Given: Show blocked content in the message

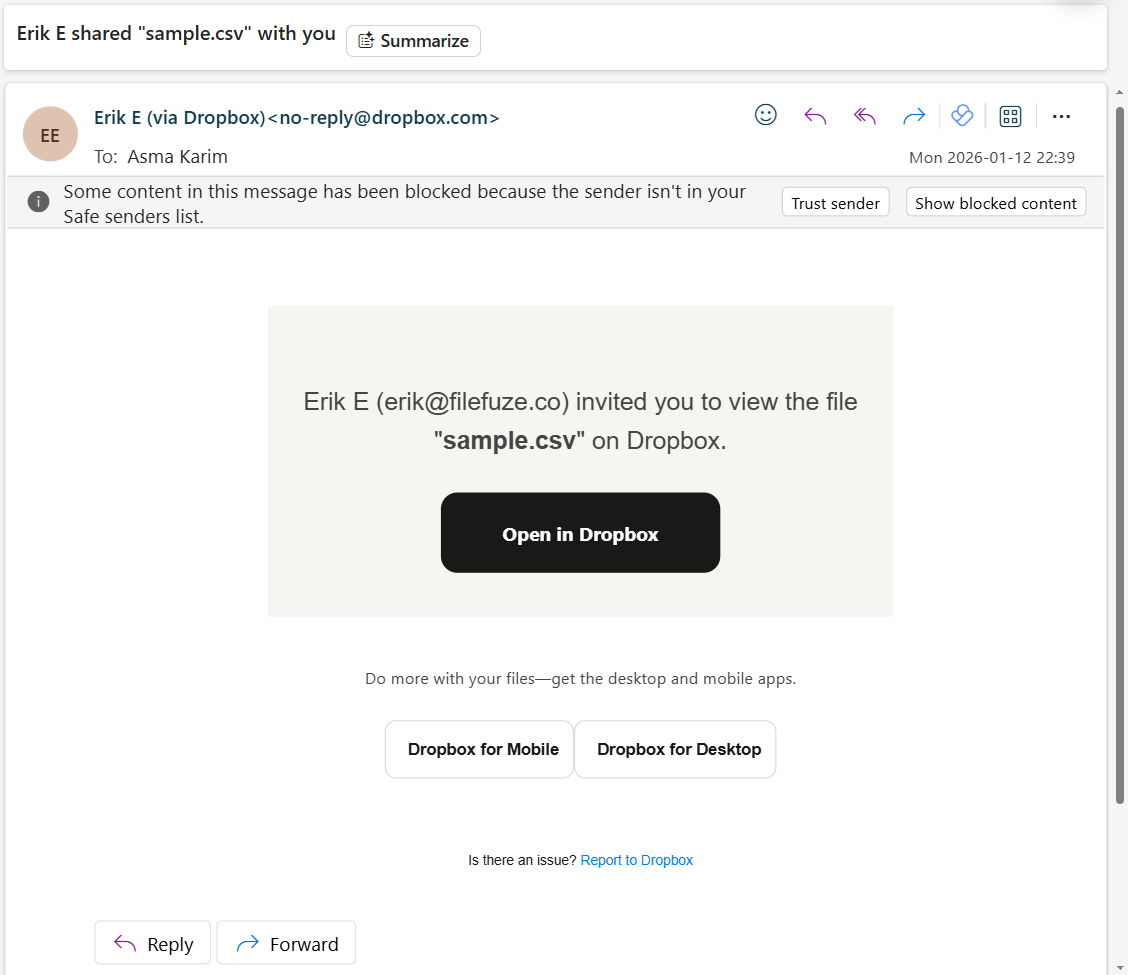Looking at the screenshot, I should 995,201.
